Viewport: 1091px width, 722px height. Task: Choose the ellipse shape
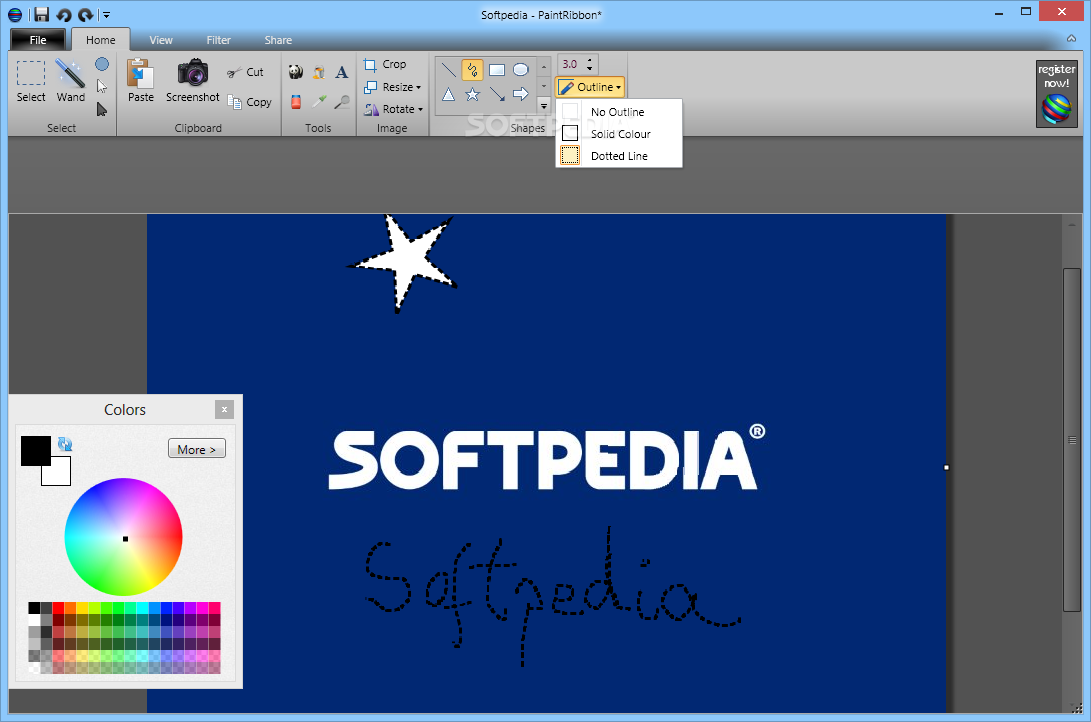point(520,70)
